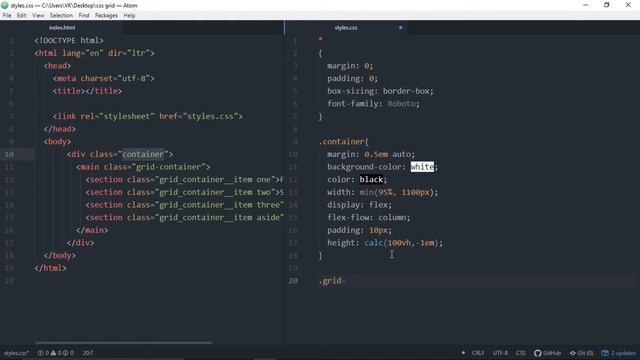Click the Atom logo in title bar
640x360 pixels.
(x=5, y=5)
